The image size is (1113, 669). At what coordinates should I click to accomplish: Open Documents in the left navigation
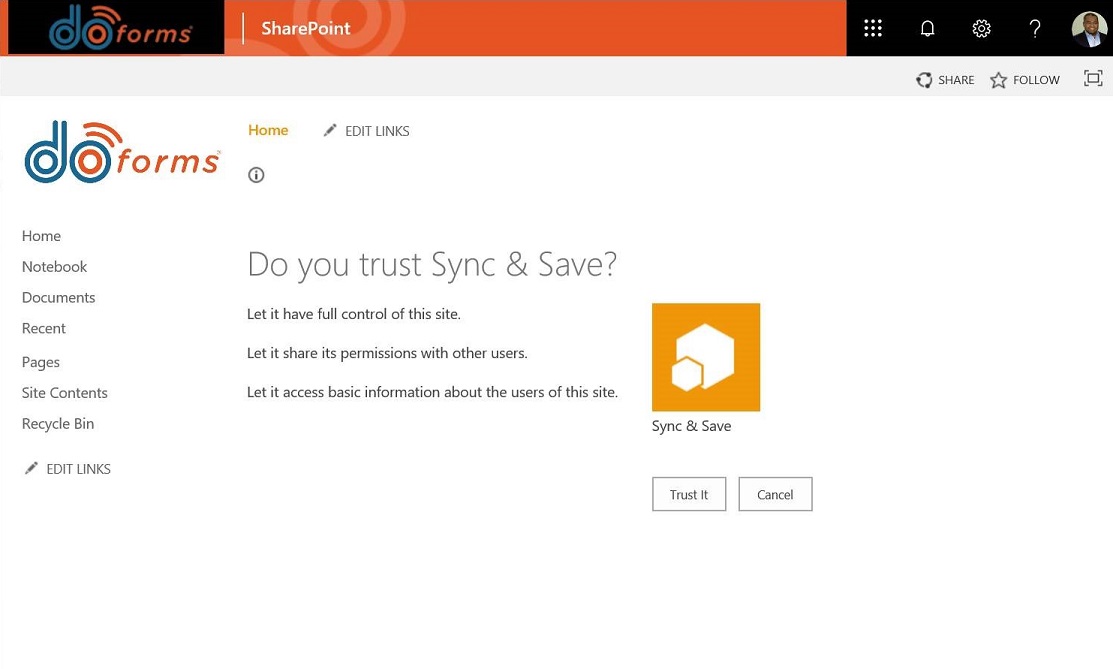point(58,298)
